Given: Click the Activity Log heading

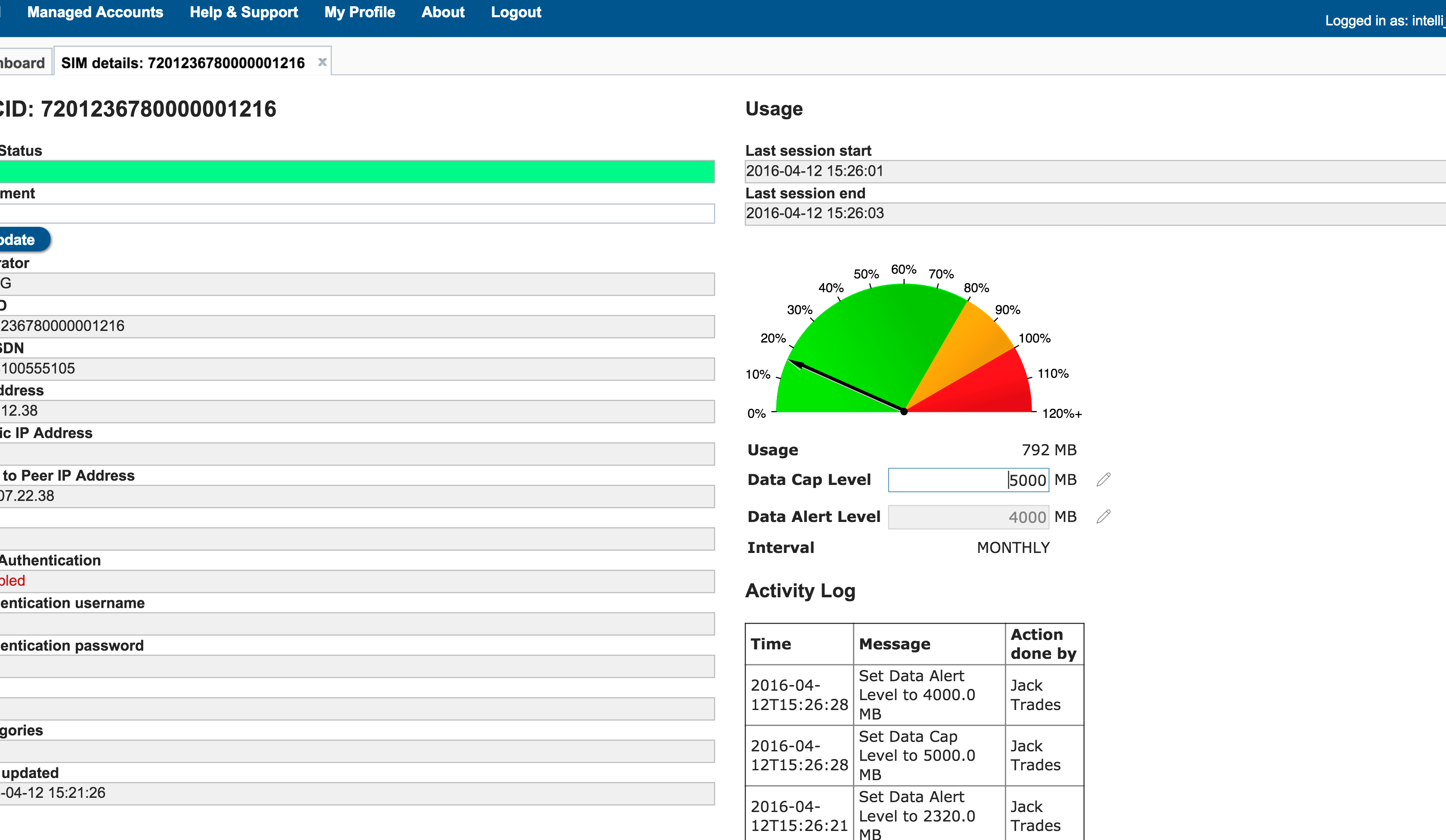Looking at the screenshot, I should (800, 591).
